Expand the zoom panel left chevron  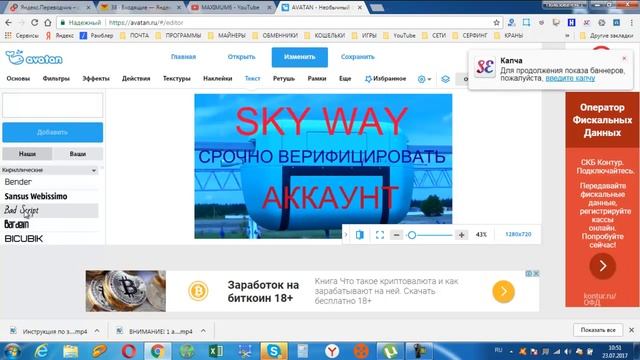coord(346,235)
